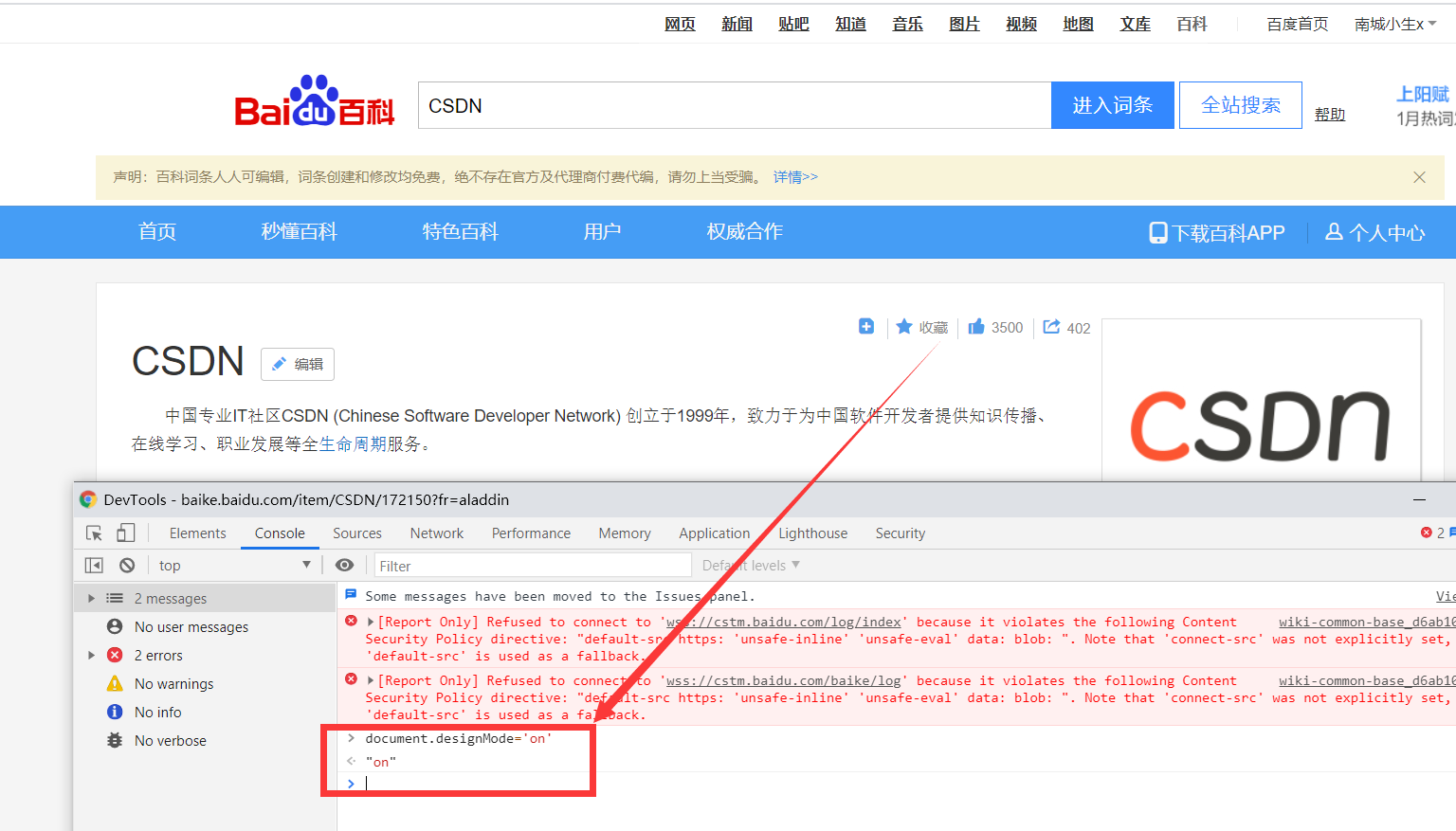This screenshot has height=831, width=1456.
Task: Click the 进入词条 button
Action: 1112,104
